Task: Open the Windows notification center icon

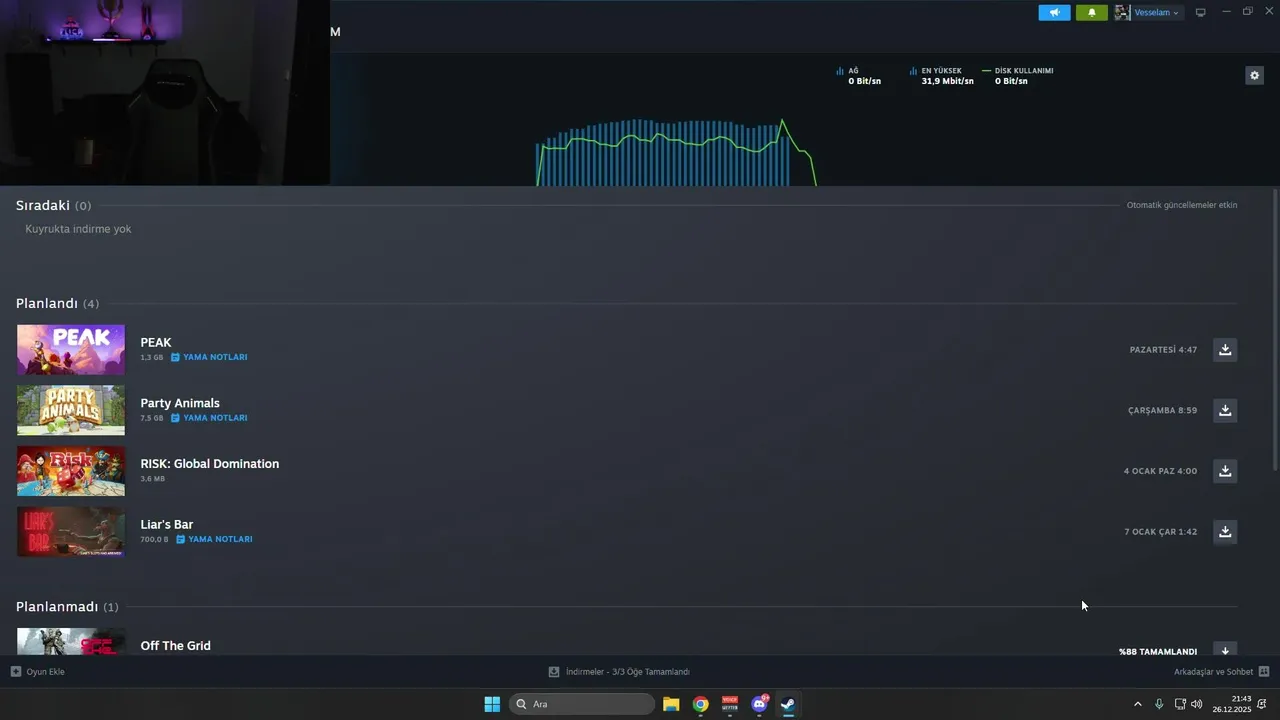Action: (1262, 704)
